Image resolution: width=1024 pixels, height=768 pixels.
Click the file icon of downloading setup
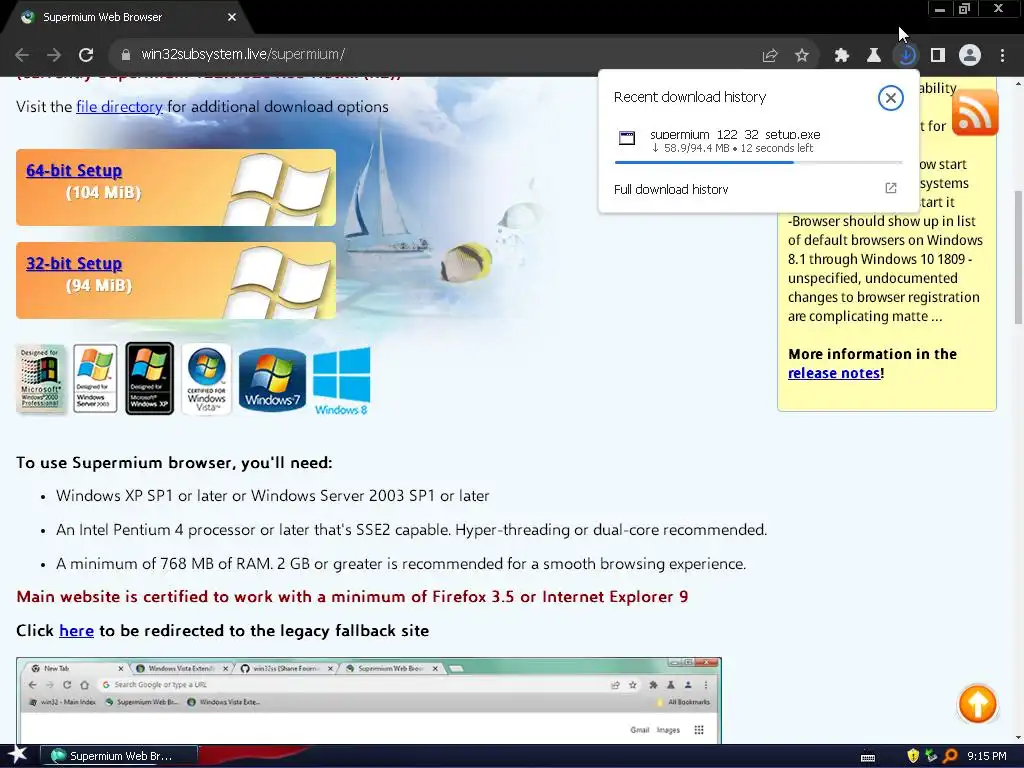click(627, 138)
